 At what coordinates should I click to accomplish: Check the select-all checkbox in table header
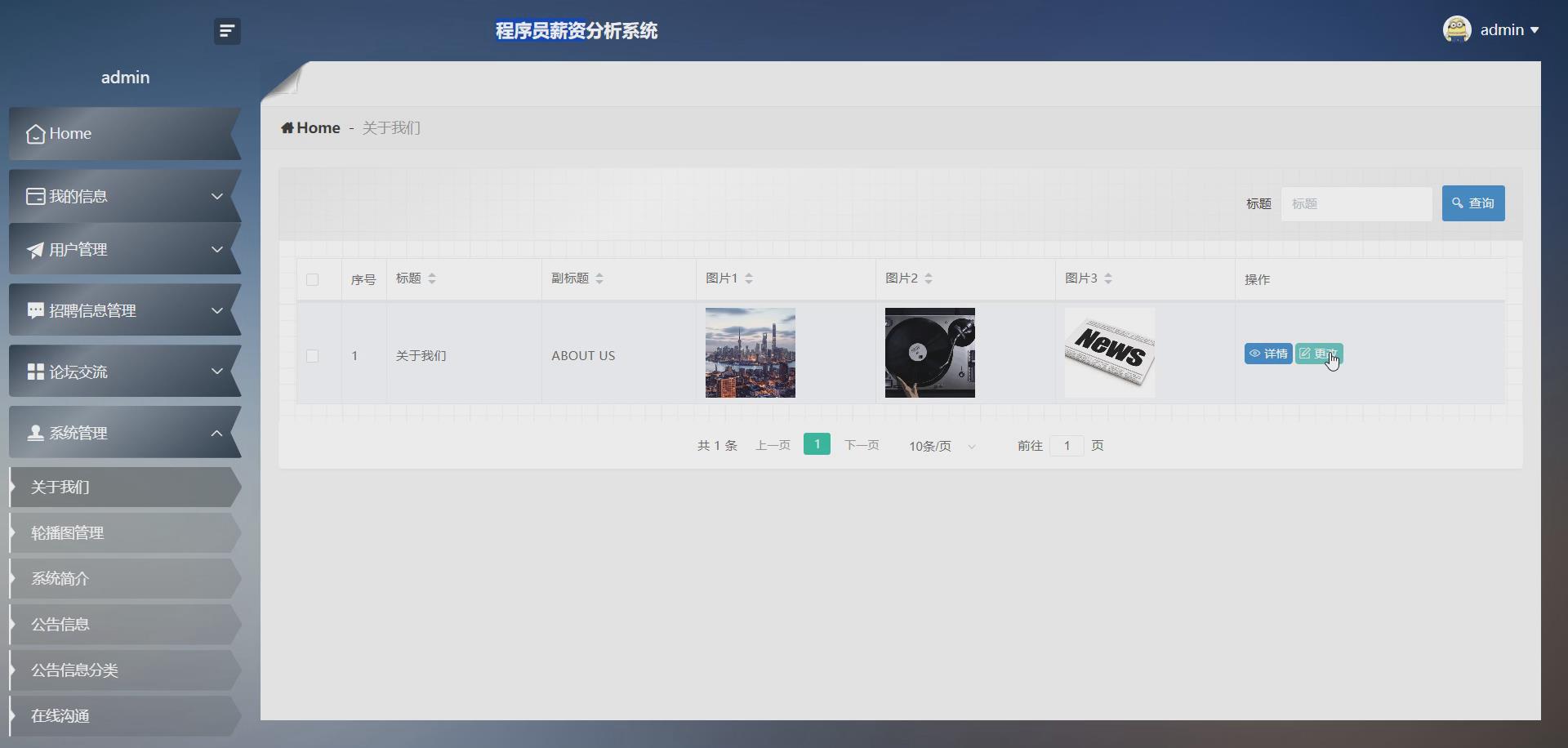pos(313,280)
